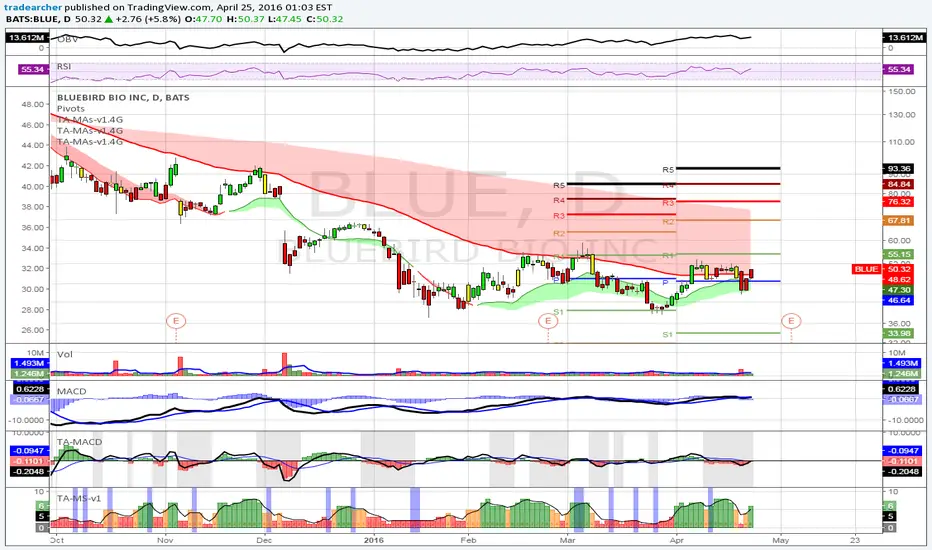This screenshot has height=550, width=932.
Task: Click the 150.00 right axis label
Action: (x=902, y=92)
